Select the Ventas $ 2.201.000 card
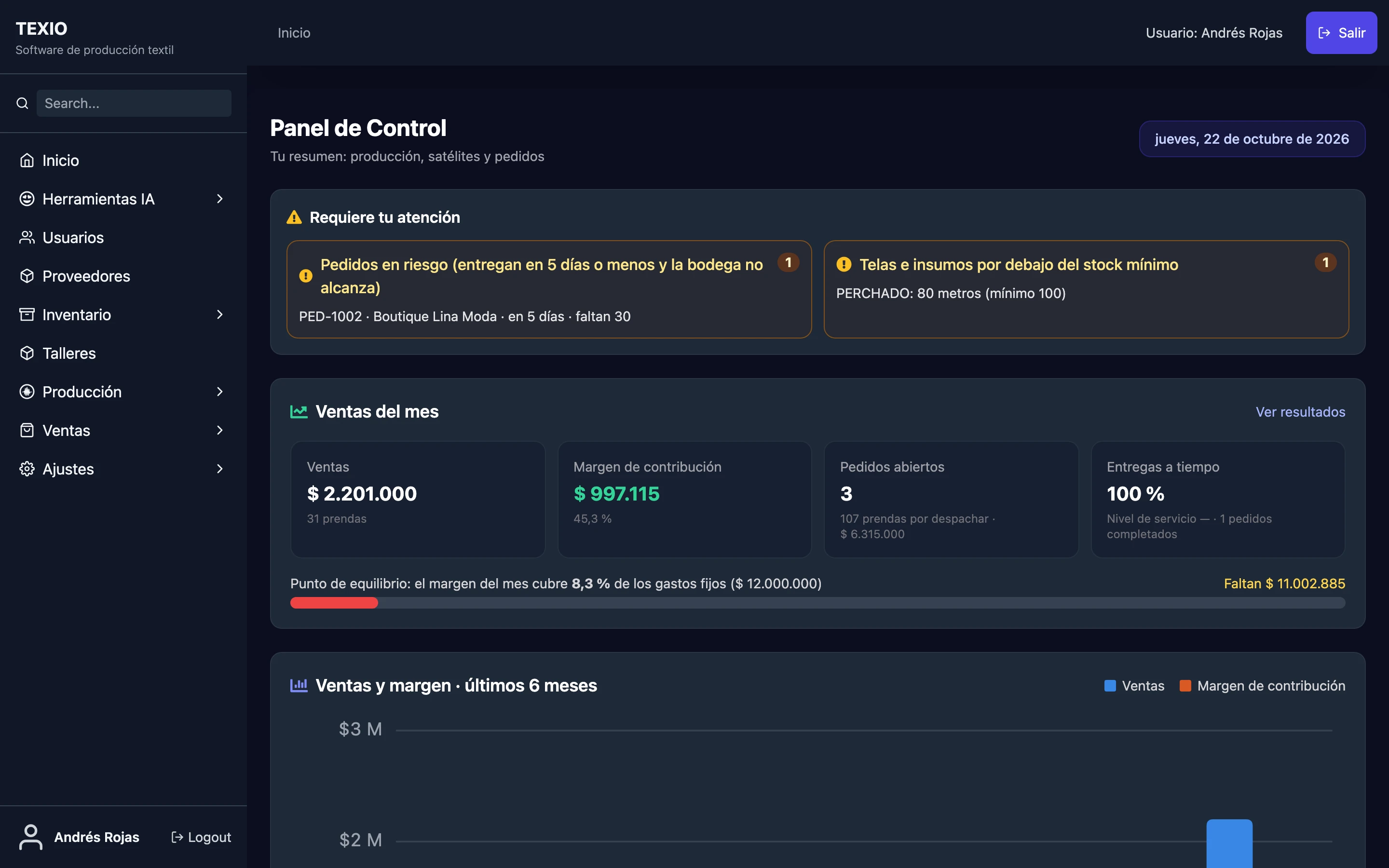 [418, 499]
